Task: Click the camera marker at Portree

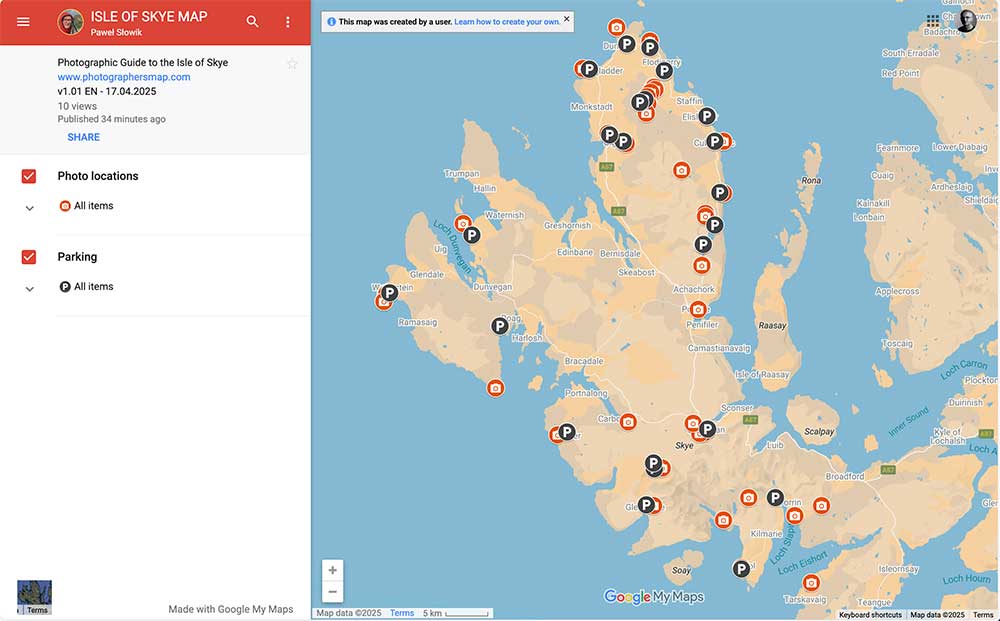Action: click(x=698, y=310)
